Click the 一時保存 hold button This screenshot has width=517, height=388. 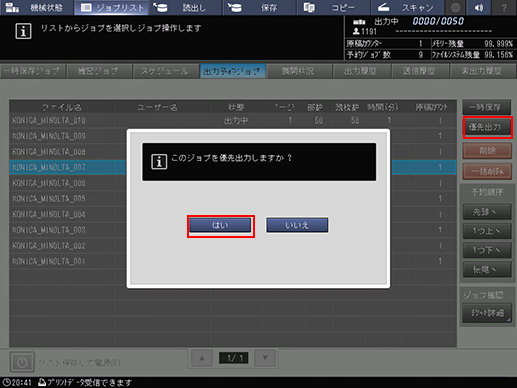486,107
